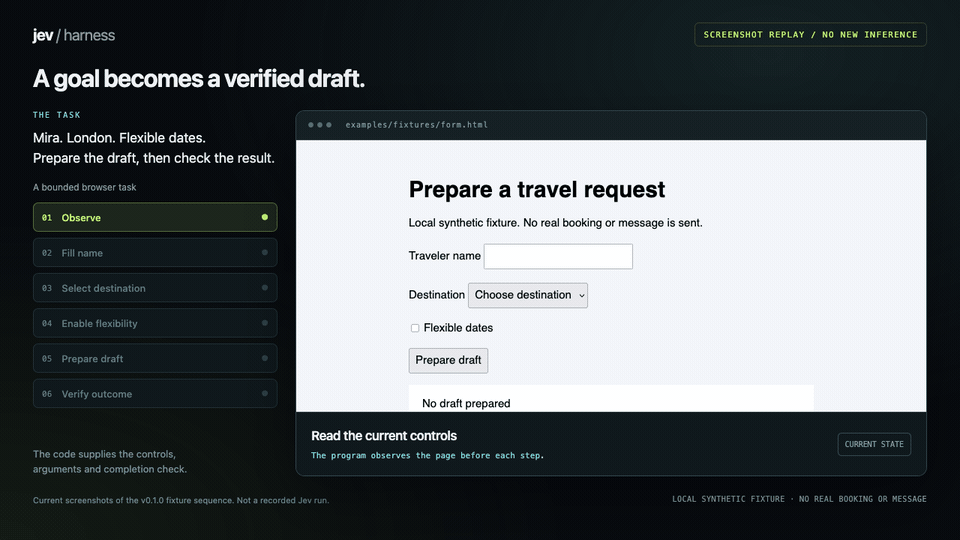Select the 05 Prepare draft step

tap(155, 358)
